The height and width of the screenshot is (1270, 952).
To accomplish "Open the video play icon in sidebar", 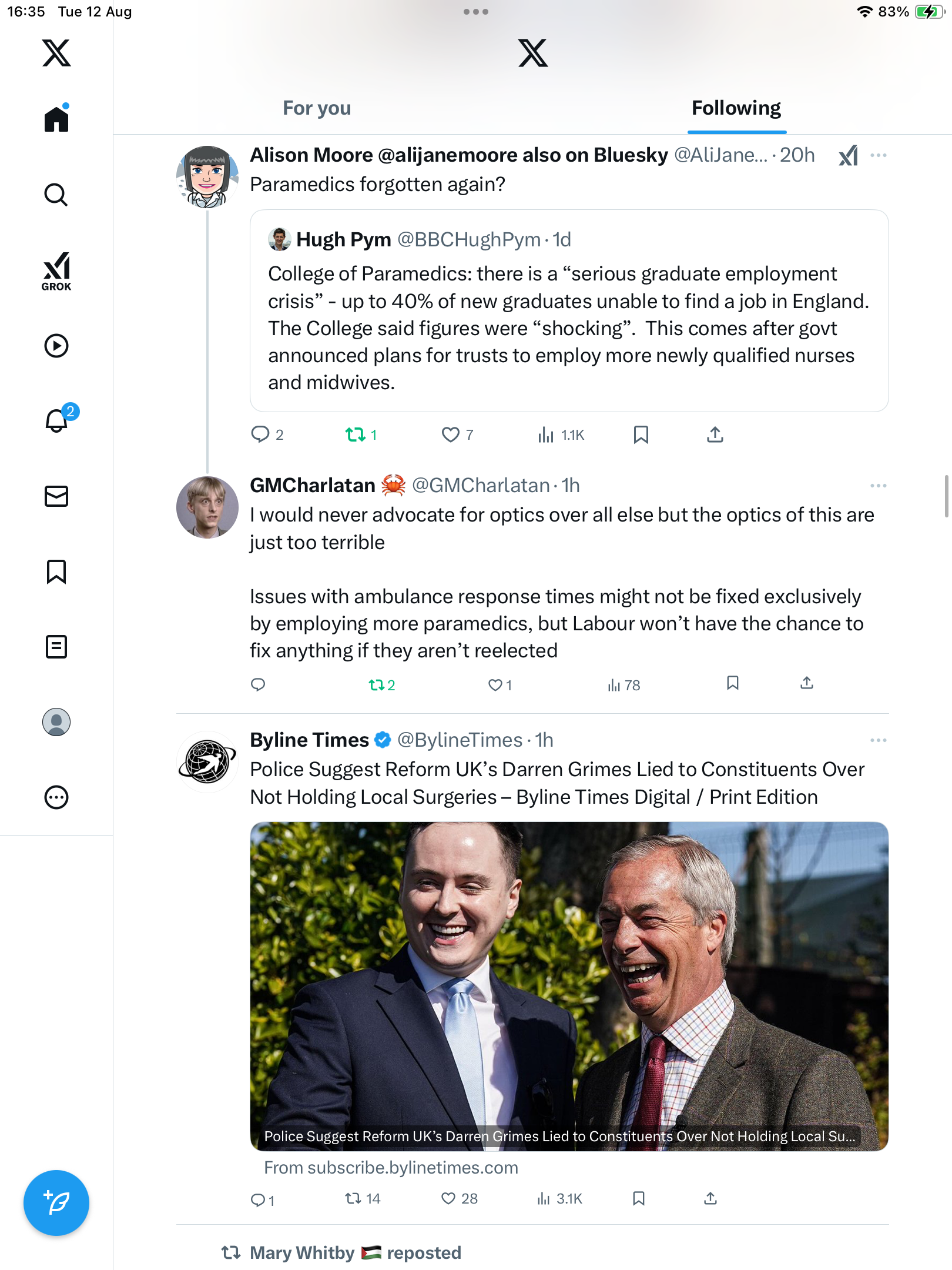I will point(56,346).
